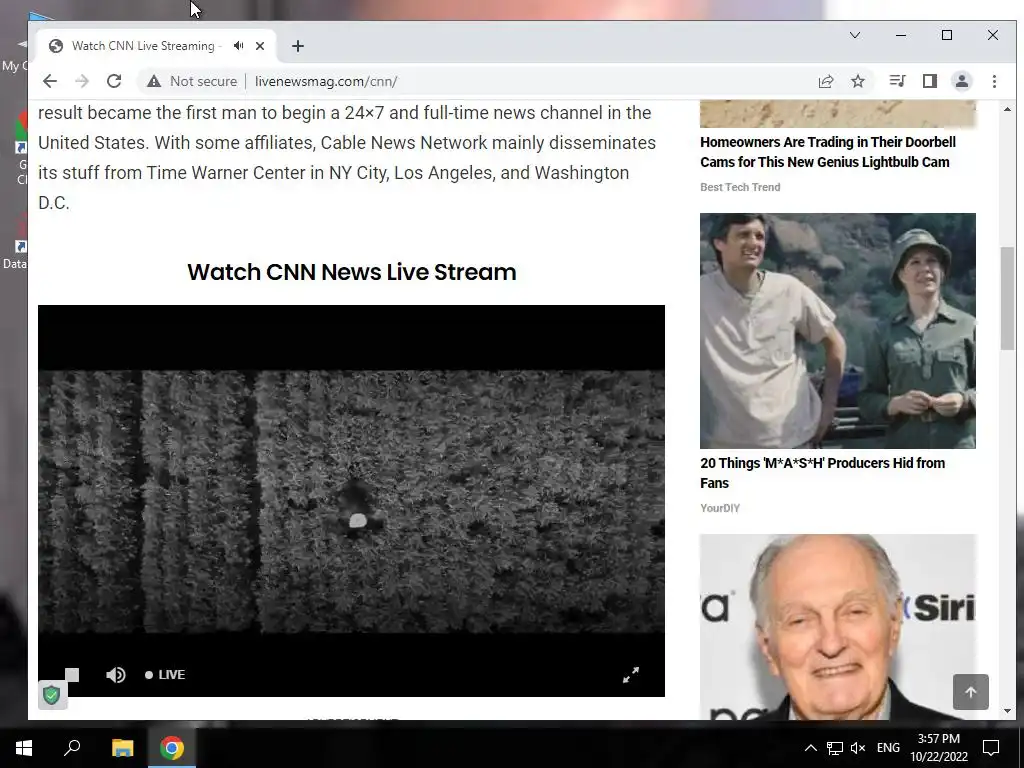The width and height of the screenshot is (1024, 768).
Task: Click the live video stream frame
Action: tap(351, 501)
